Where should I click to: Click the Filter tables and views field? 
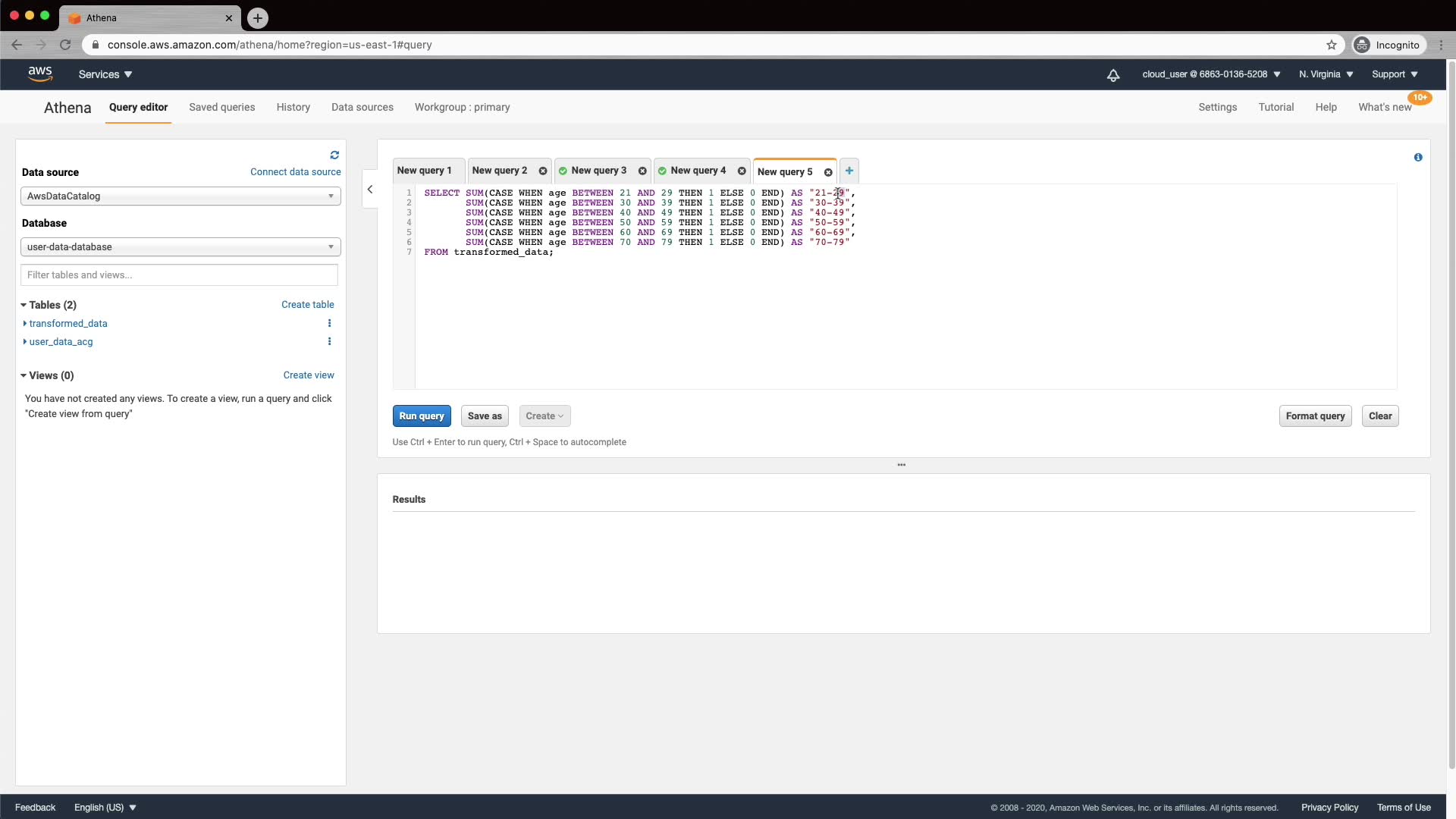tap(179, 275)
